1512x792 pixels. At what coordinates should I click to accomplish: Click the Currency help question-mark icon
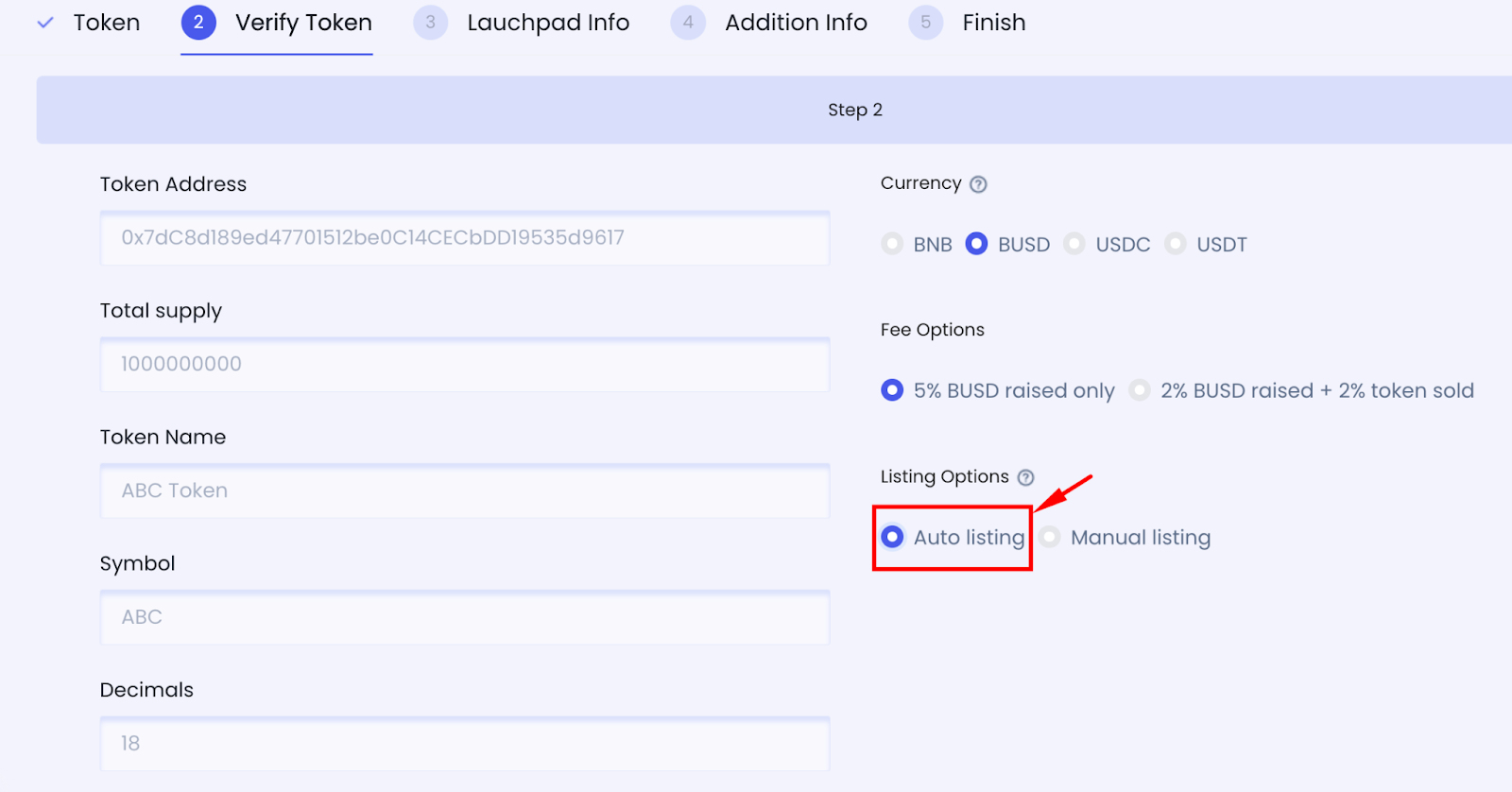978,184
